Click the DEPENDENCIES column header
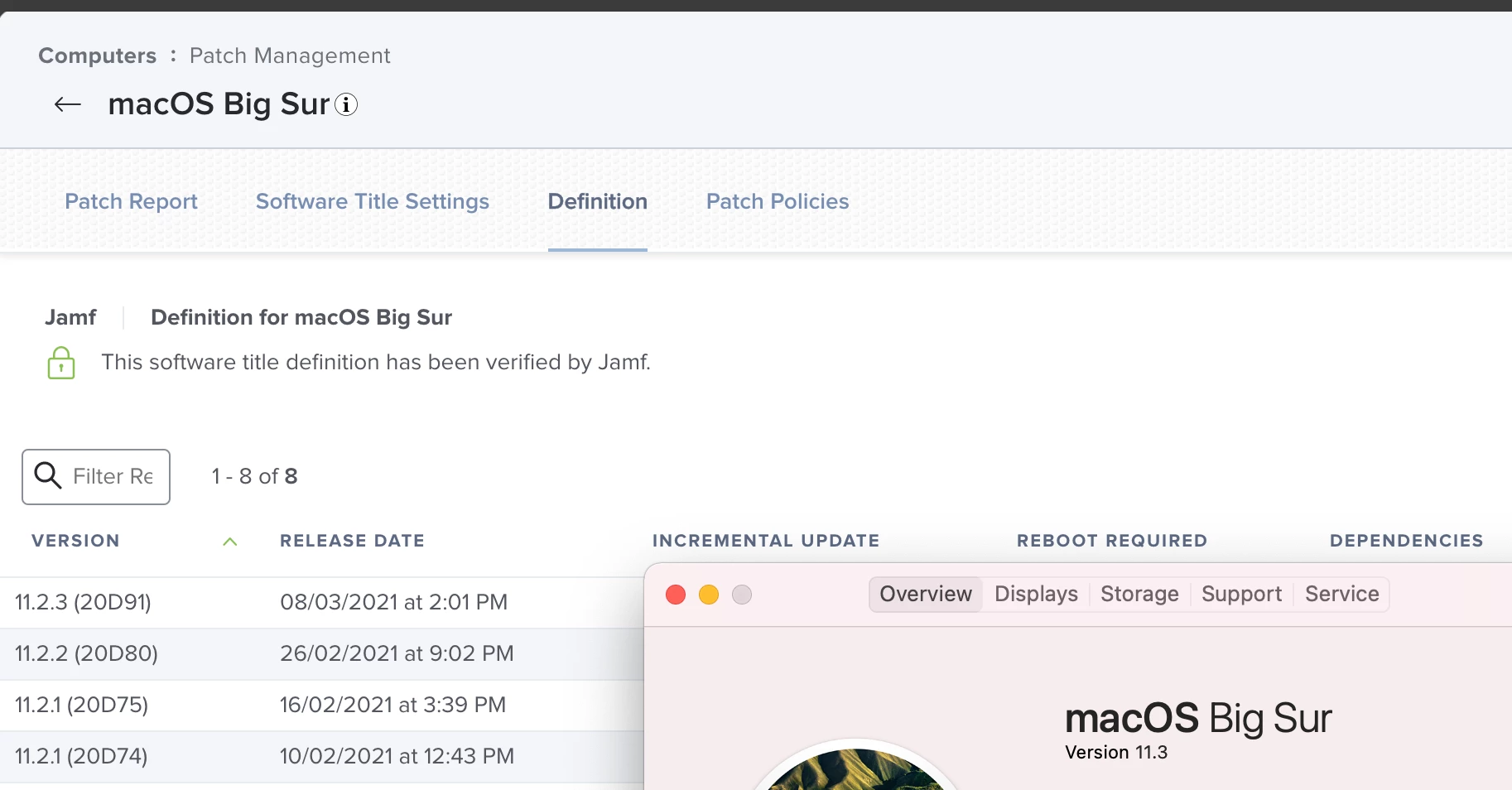This screenshot has height=790, width=1512. pyautogui.click(x=1407, y=541)
